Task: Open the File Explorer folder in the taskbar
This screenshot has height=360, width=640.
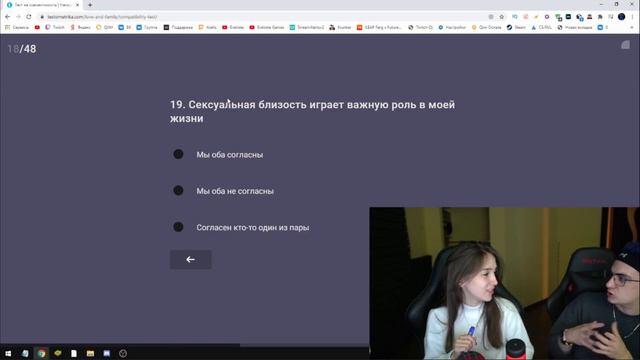Action: (90, 353)
